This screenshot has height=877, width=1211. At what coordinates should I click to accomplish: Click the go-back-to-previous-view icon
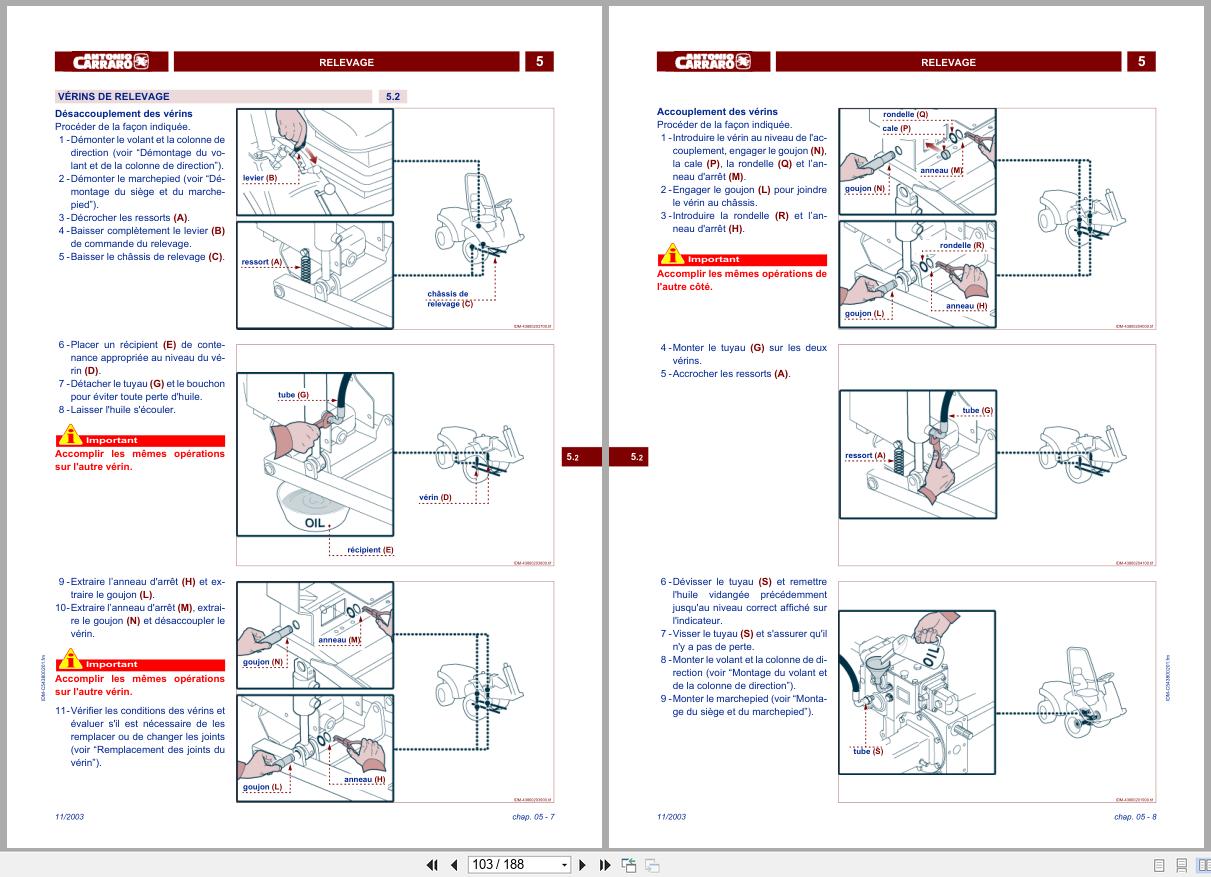[x=629, y=865]
